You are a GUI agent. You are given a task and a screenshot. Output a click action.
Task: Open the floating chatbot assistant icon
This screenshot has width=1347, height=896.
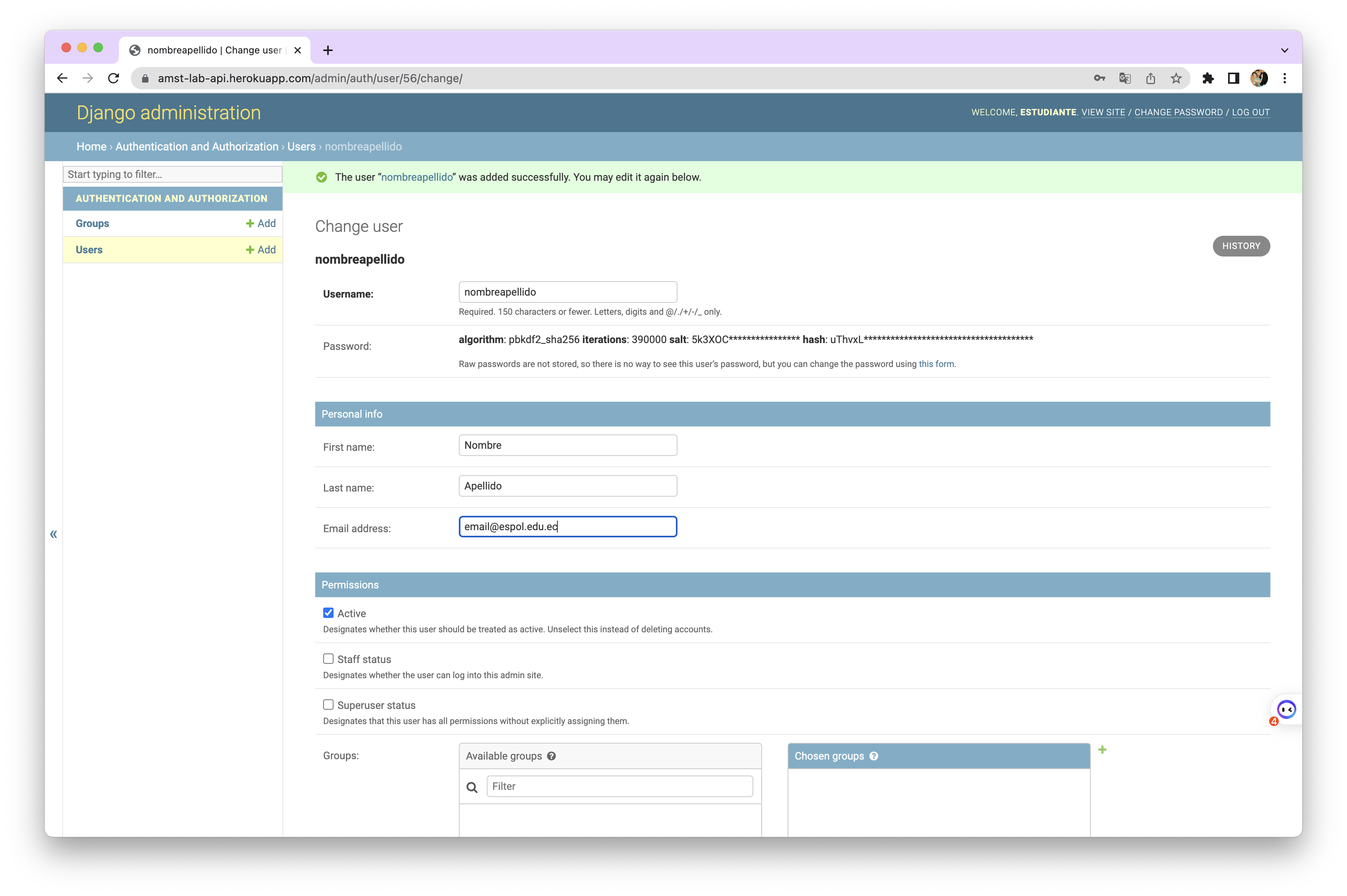(1286, 710)
